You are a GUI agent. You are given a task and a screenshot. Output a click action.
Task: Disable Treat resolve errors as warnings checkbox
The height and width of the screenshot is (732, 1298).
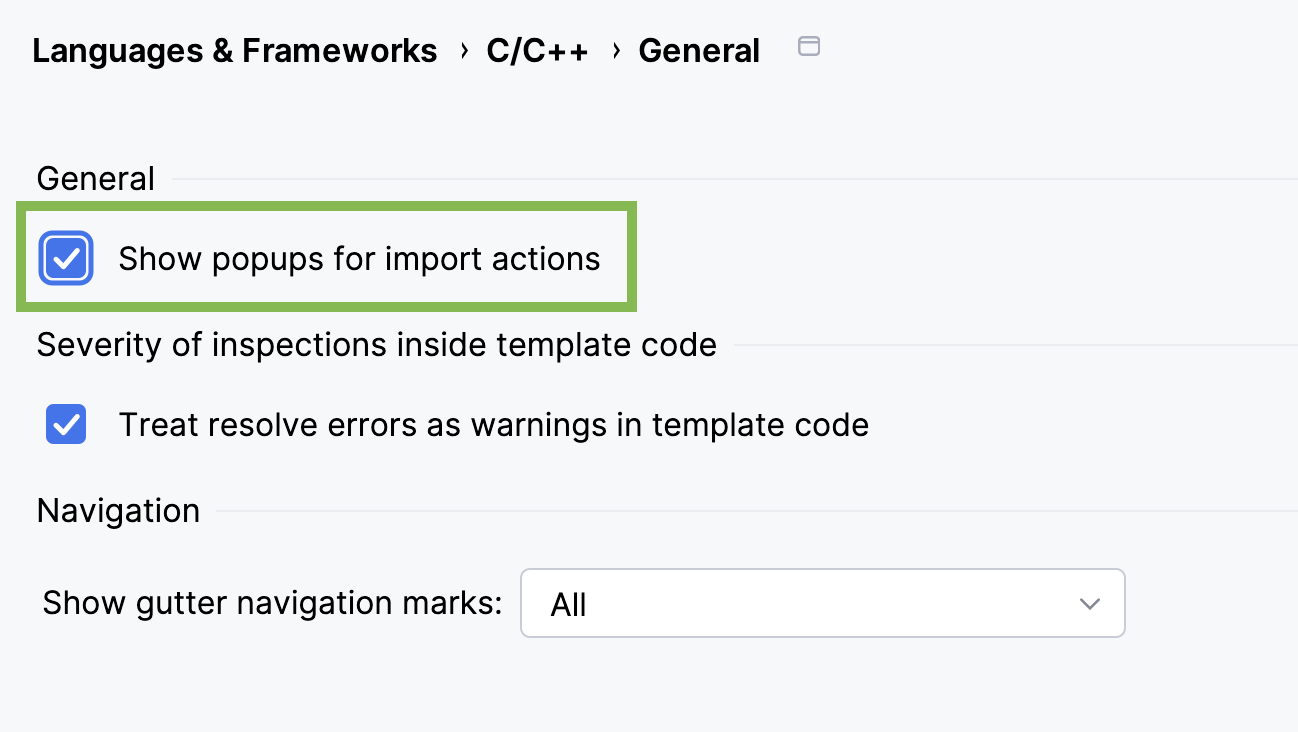[x=65, y=424]
